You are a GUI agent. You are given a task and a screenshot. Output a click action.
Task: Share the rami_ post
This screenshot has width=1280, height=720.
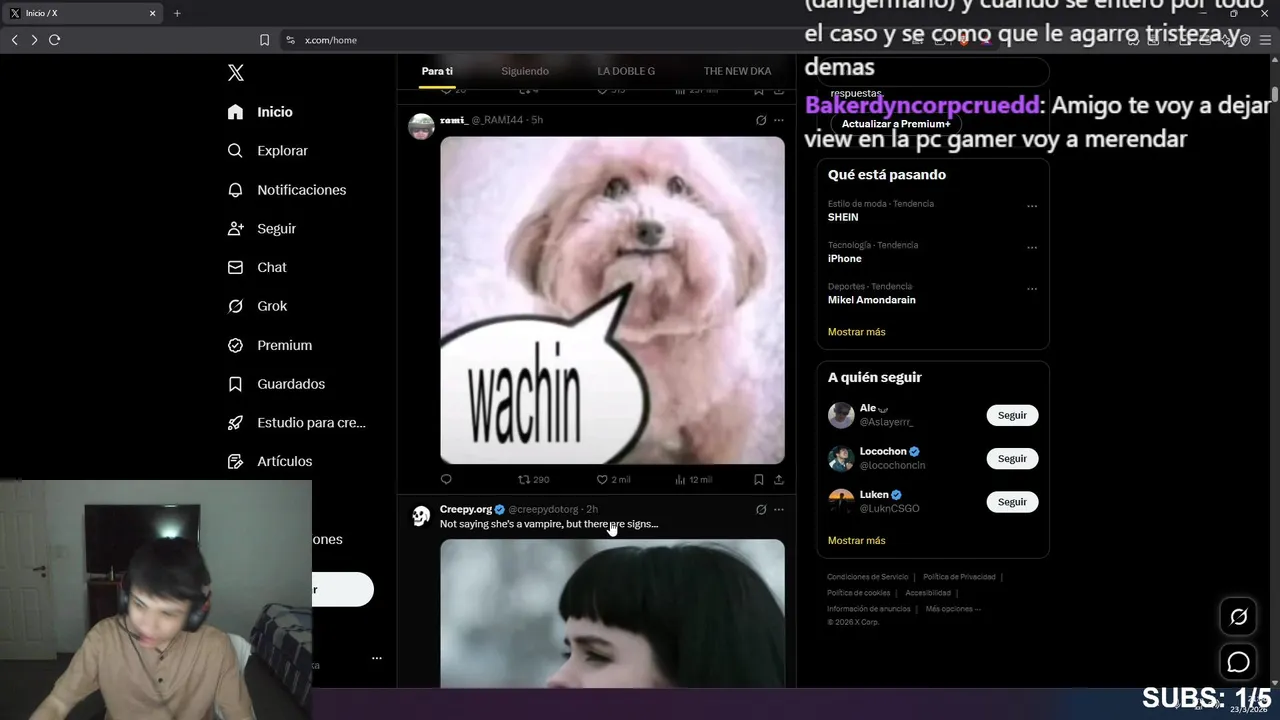point(779,480)
